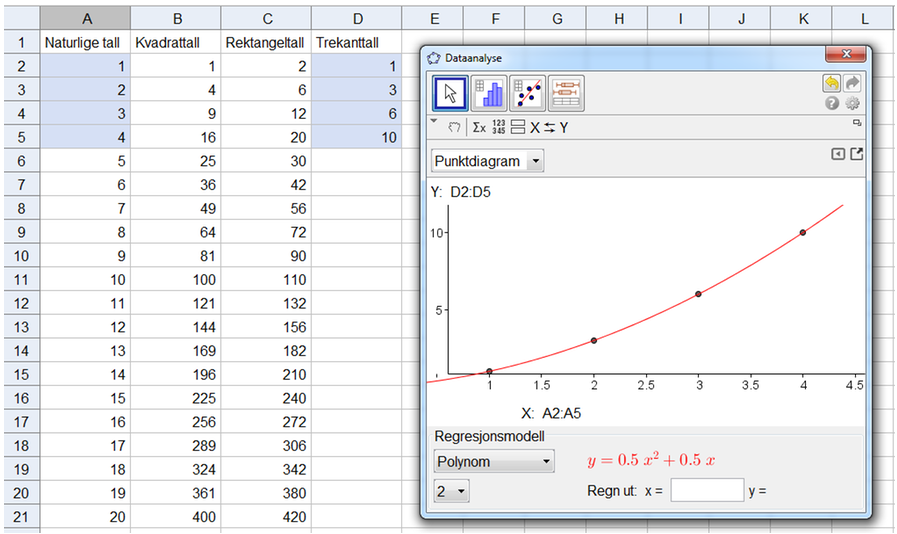Click the Redo arrow icon
Viewport: 897px width, 534px height.
852,84
